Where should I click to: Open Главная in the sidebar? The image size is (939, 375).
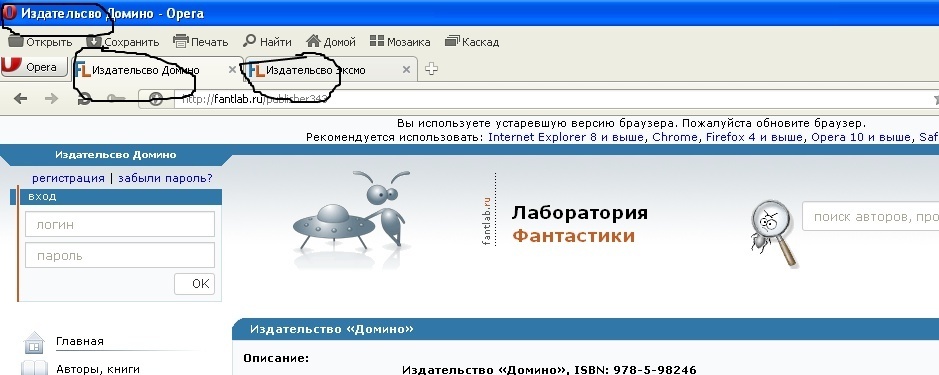80,341
